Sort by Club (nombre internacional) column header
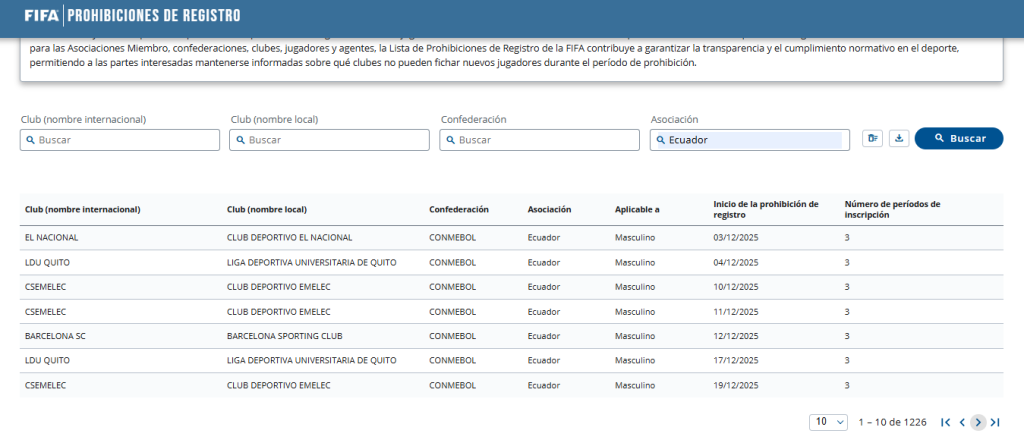This screenshot has width=1024, height=446. 82,210
